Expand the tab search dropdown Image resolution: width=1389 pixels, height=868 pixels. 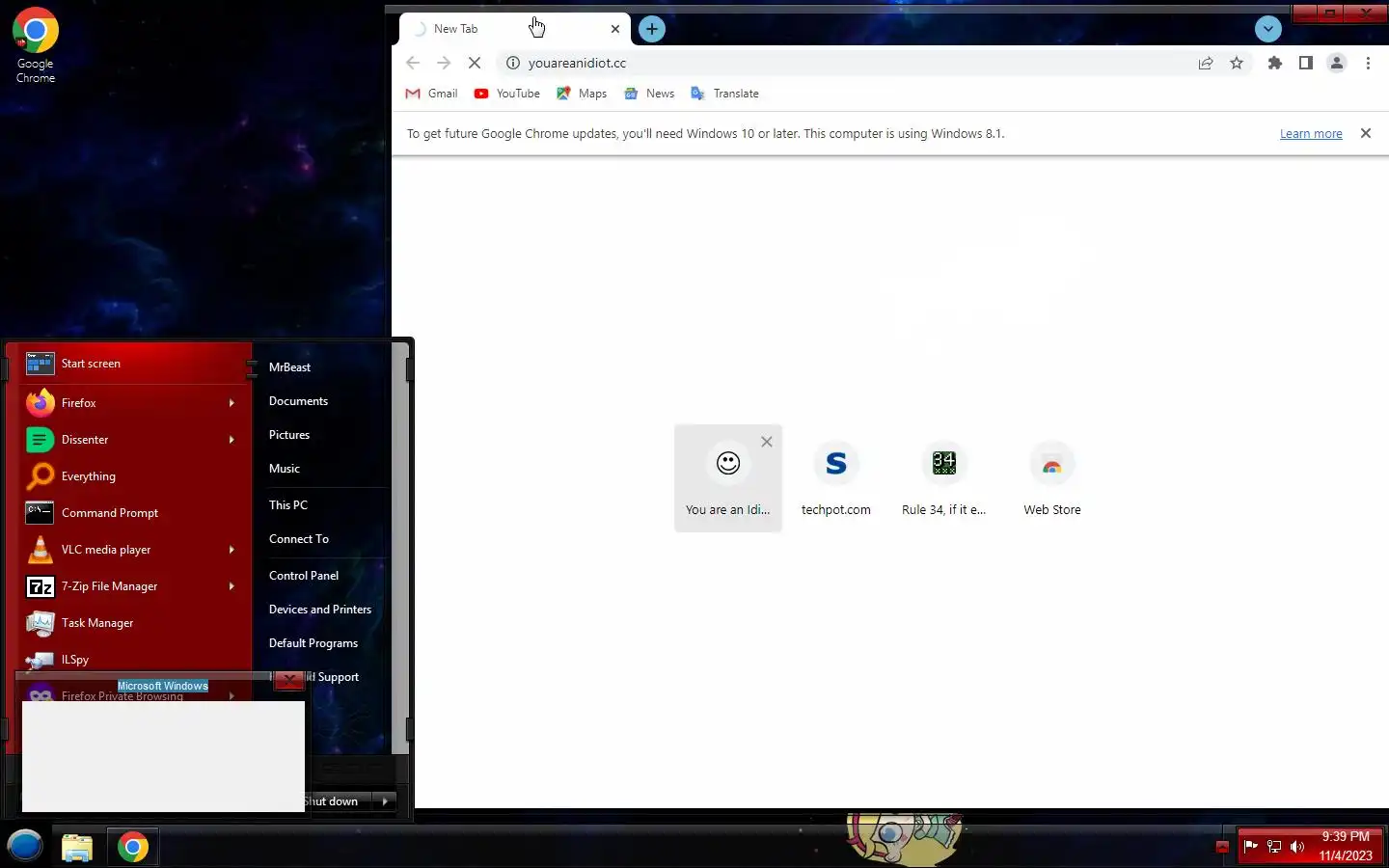1268,29
